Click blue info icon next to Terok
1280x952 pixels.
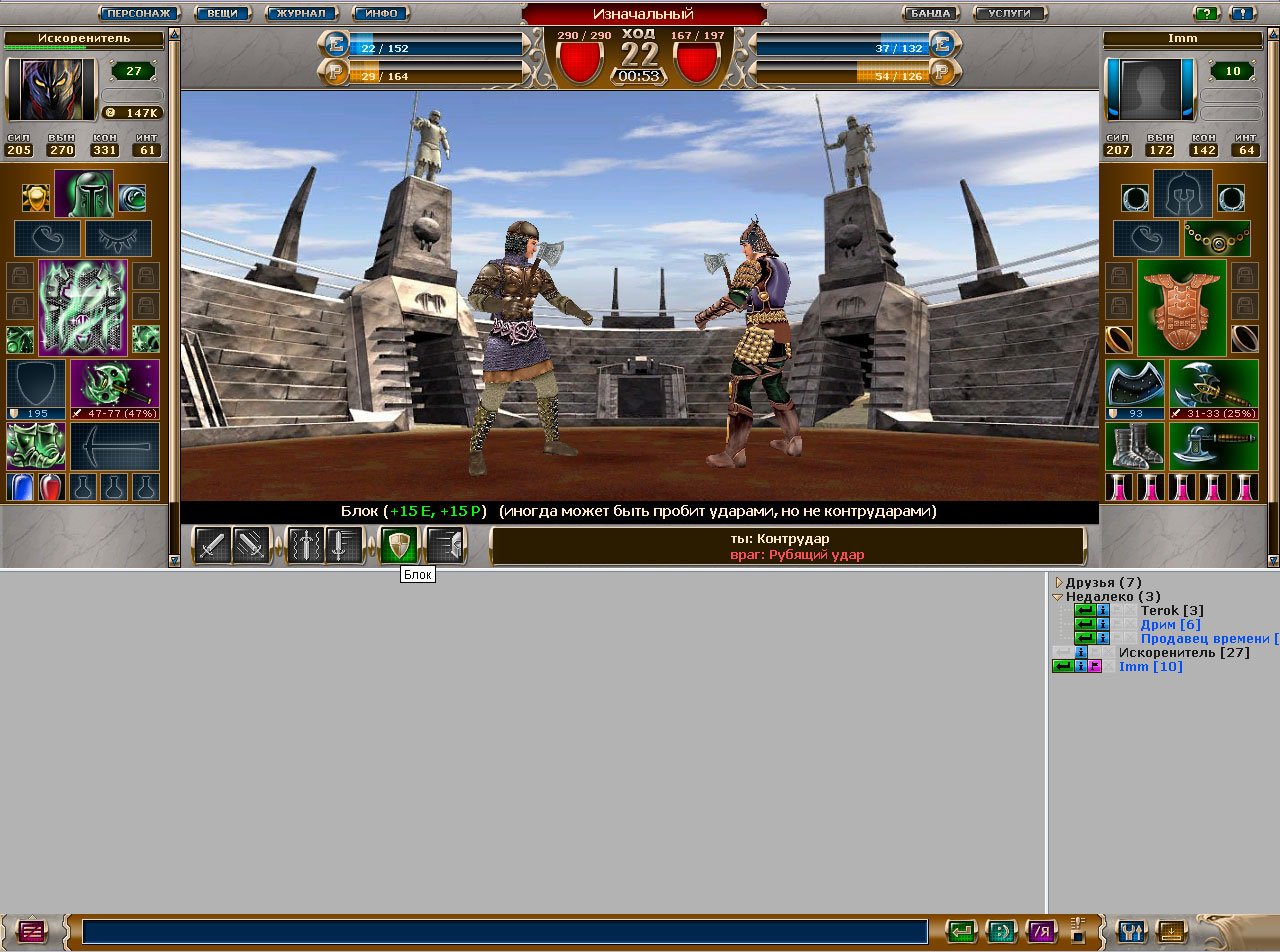click(x=1104, y=610)
